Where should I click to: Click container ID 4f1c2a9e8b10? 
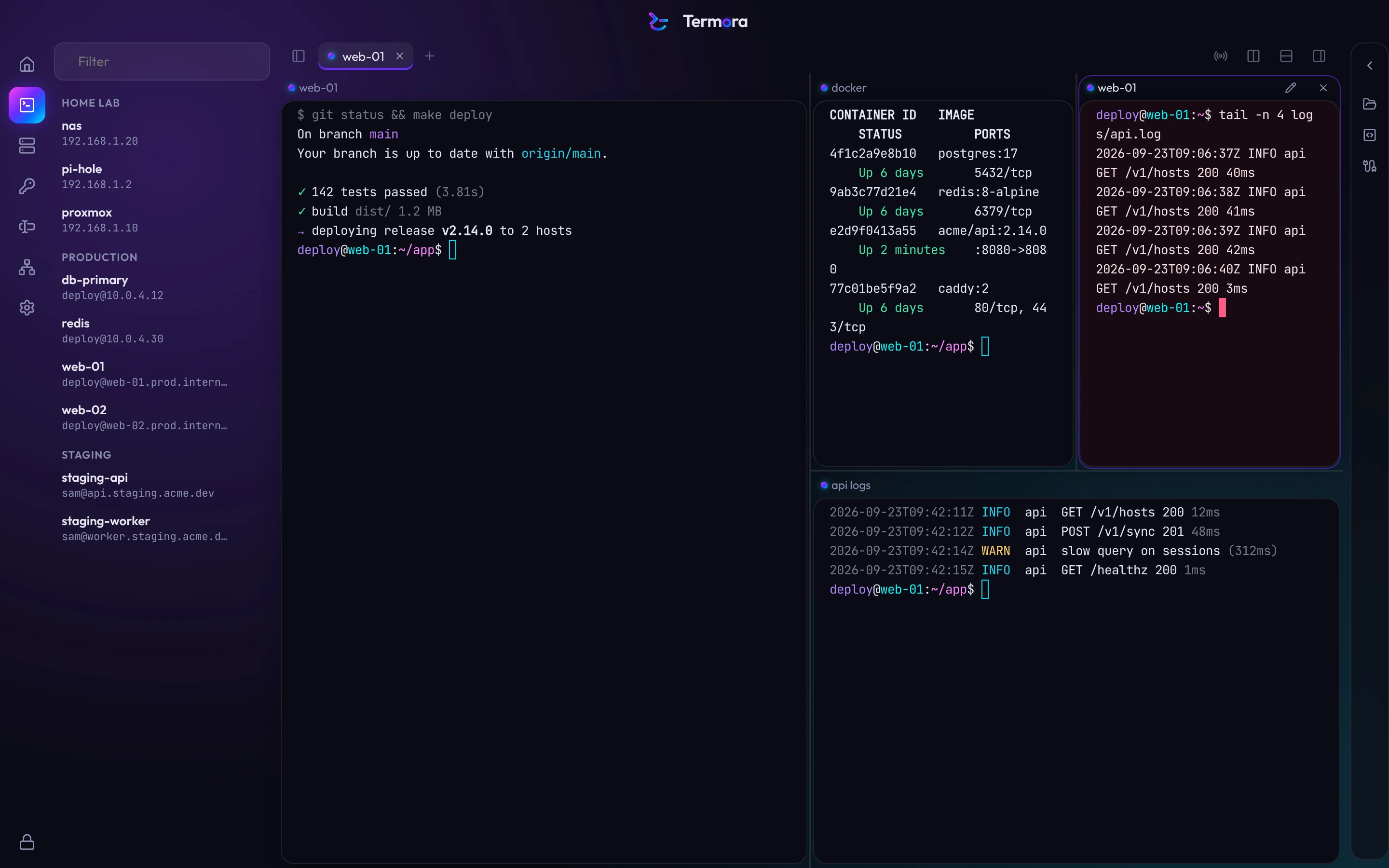(872, 153)
